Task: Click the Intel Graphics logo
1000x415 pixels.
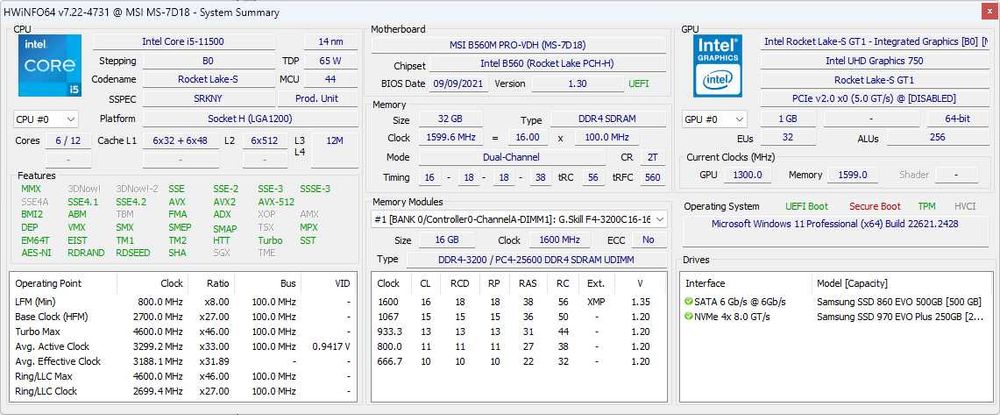Action: tap(718, 66)
